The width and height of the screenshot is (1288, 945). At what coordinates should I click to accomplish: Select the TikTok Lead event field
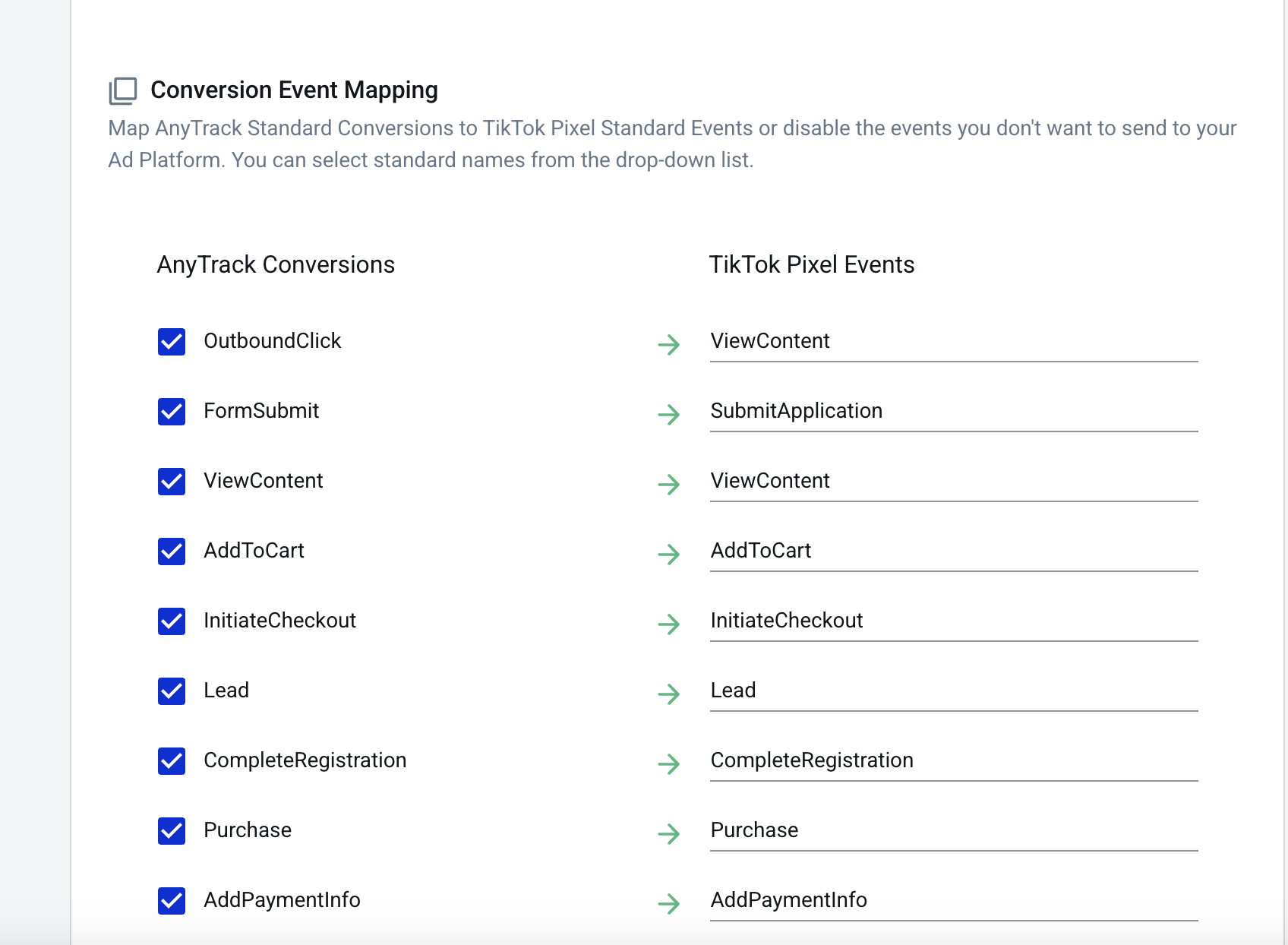[953, 691]
